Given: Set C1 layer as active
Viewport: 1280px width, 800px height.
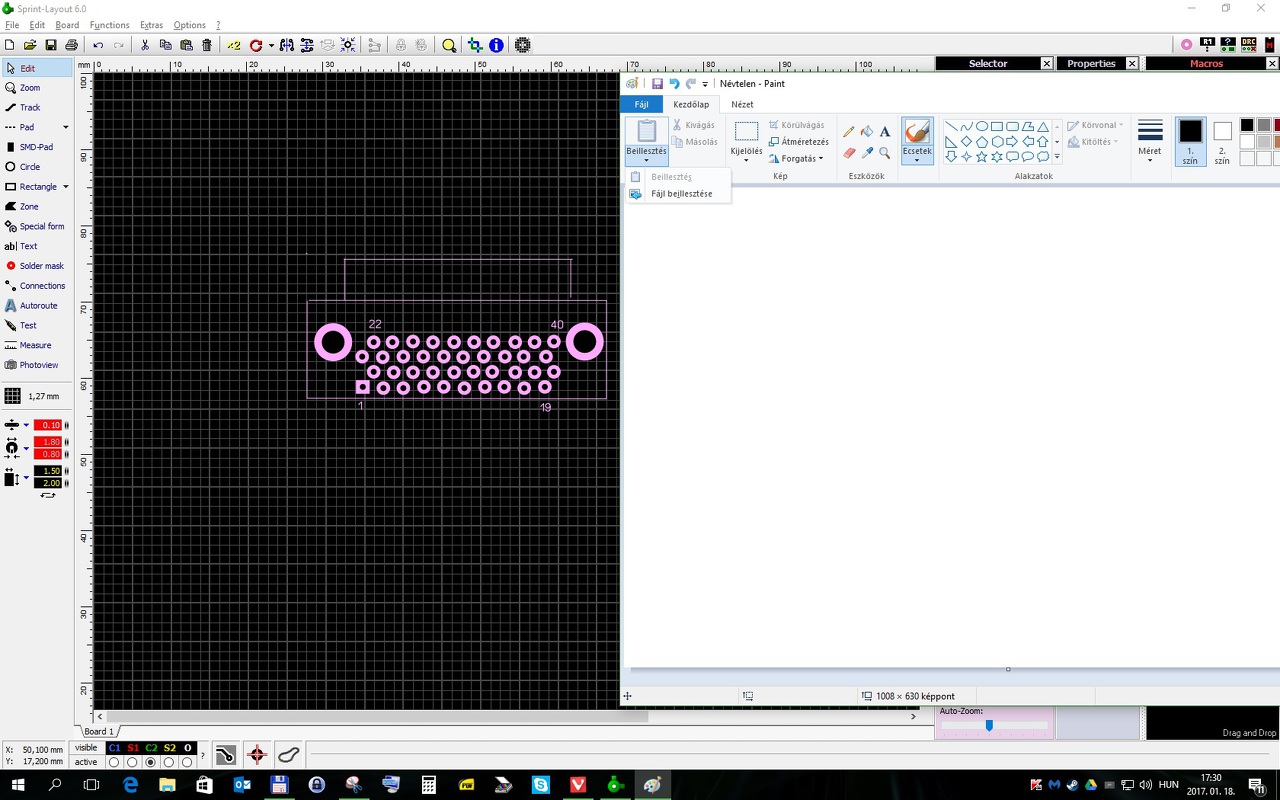Looking at the screenshot, I should [x=114, y=762].
